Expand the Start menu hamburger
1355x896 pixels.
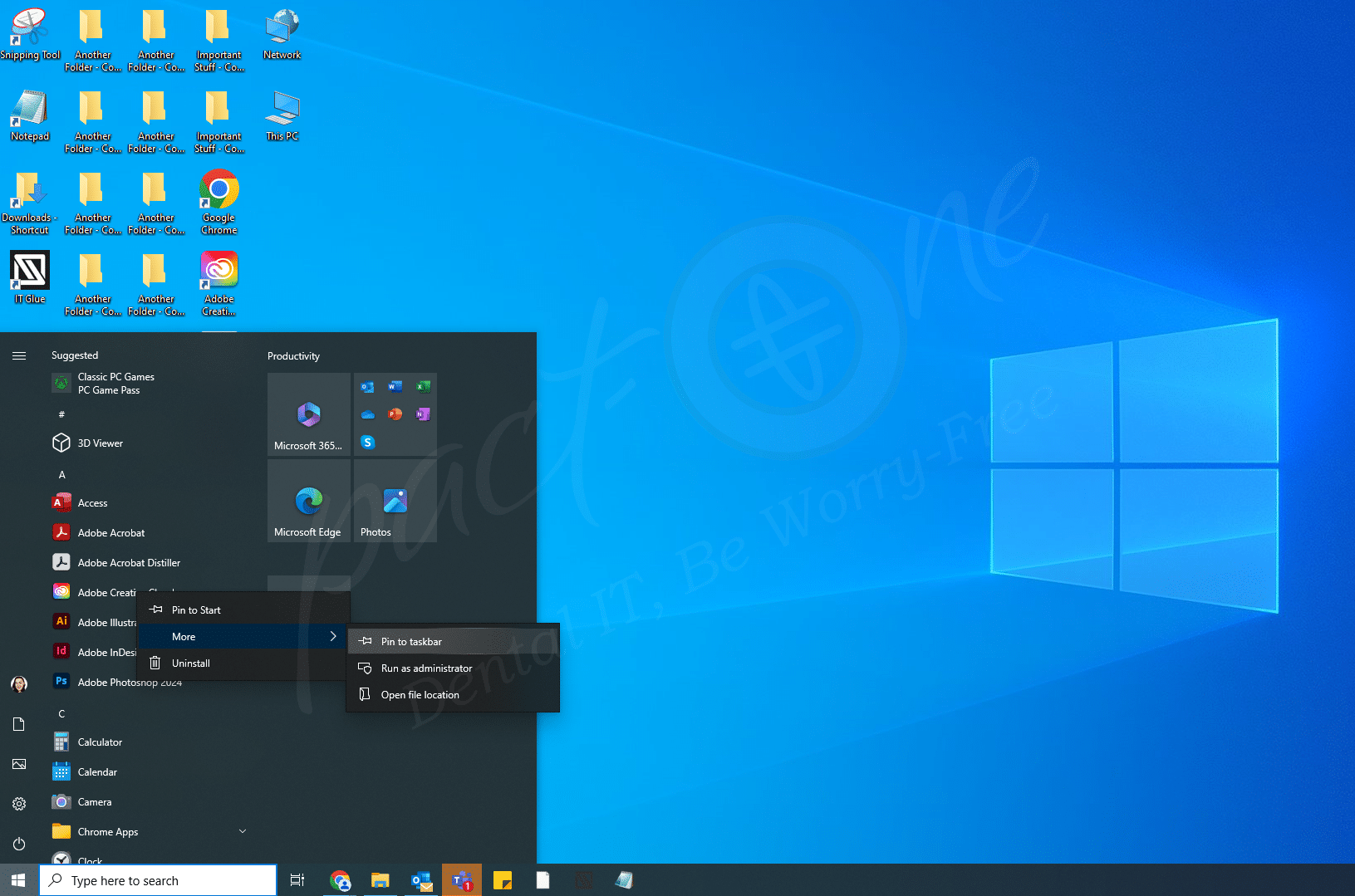(19, 355)
